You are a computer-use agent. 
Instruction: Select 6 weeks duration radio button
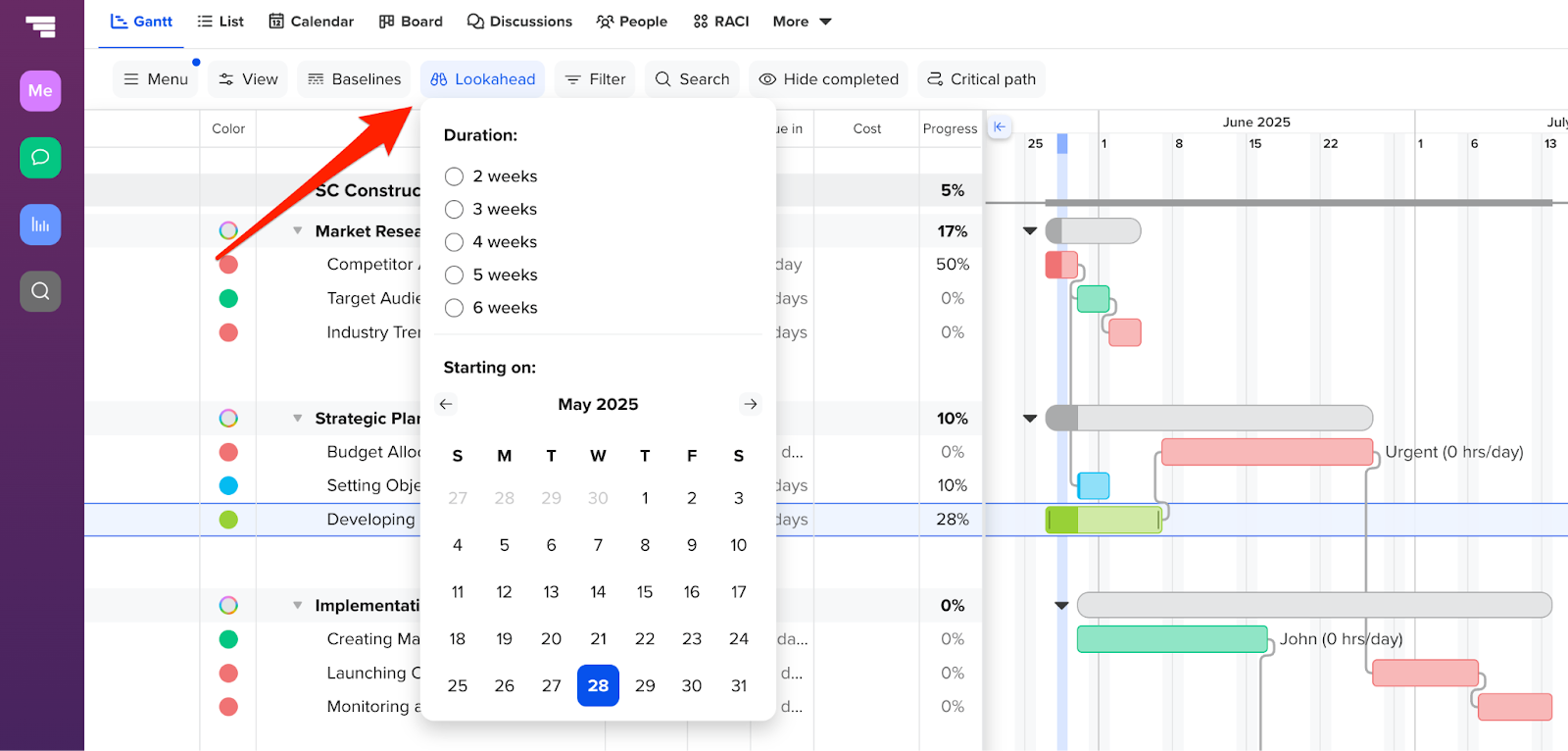coord(454,308)
